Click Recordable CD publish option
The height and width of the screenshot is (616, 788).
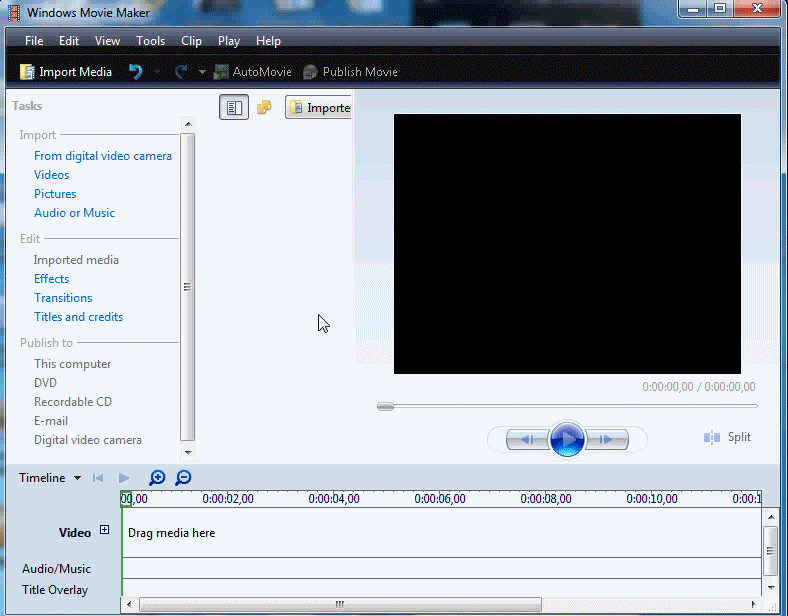coord(73,402)
